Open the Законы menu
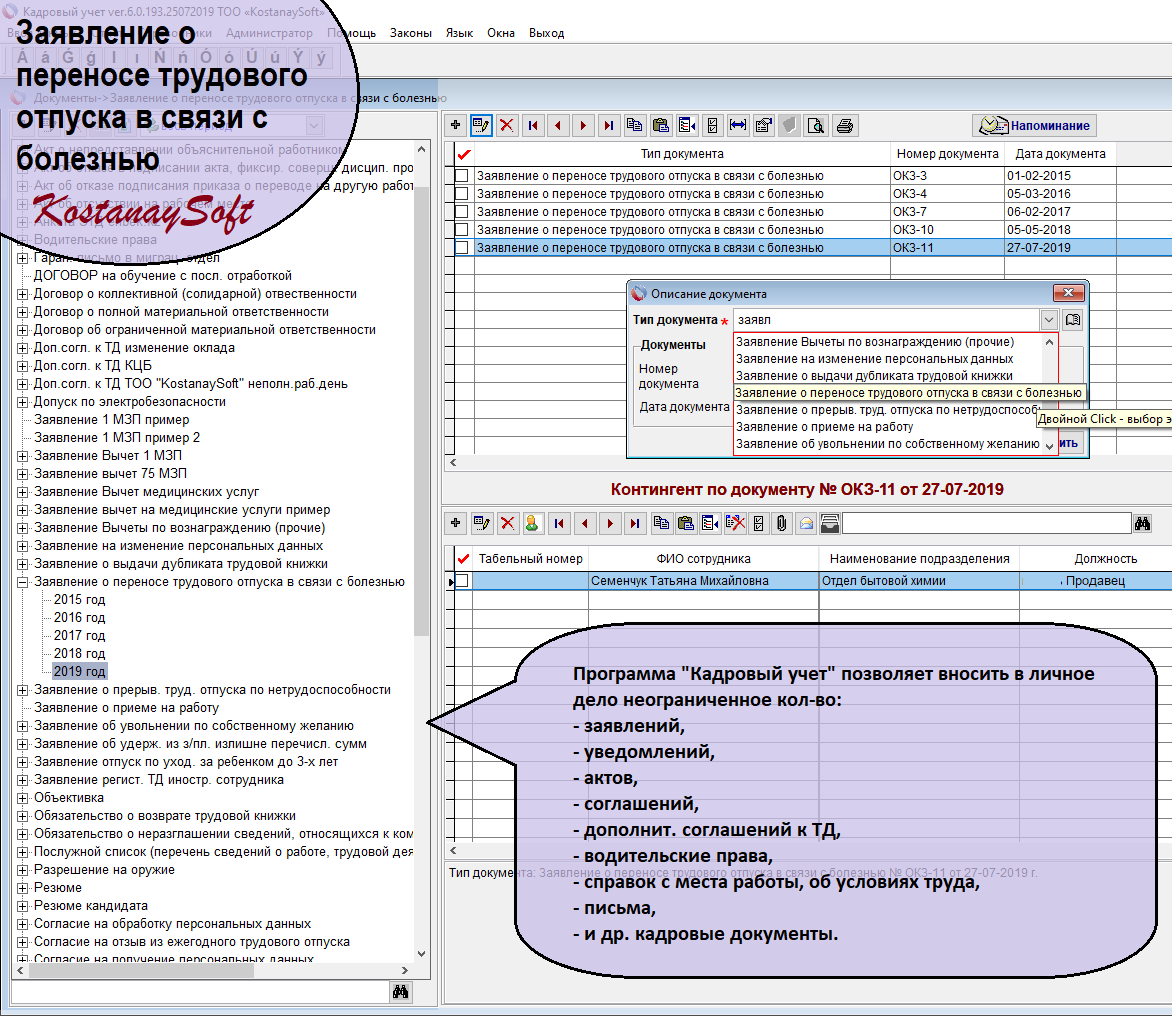 (411, 33)
